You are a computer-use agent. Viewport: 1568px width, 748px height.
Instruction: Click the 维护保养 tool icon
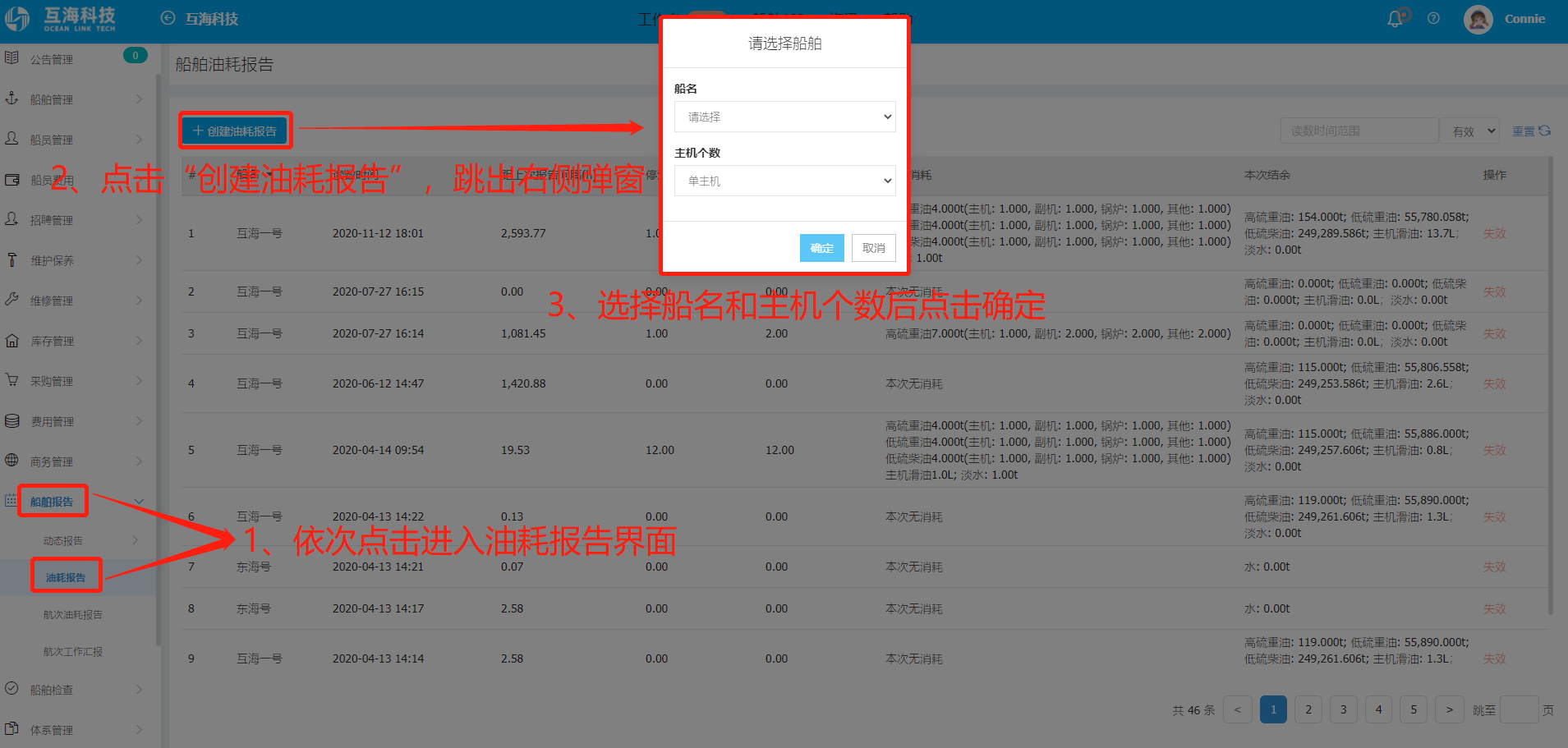tap(11, 259)
